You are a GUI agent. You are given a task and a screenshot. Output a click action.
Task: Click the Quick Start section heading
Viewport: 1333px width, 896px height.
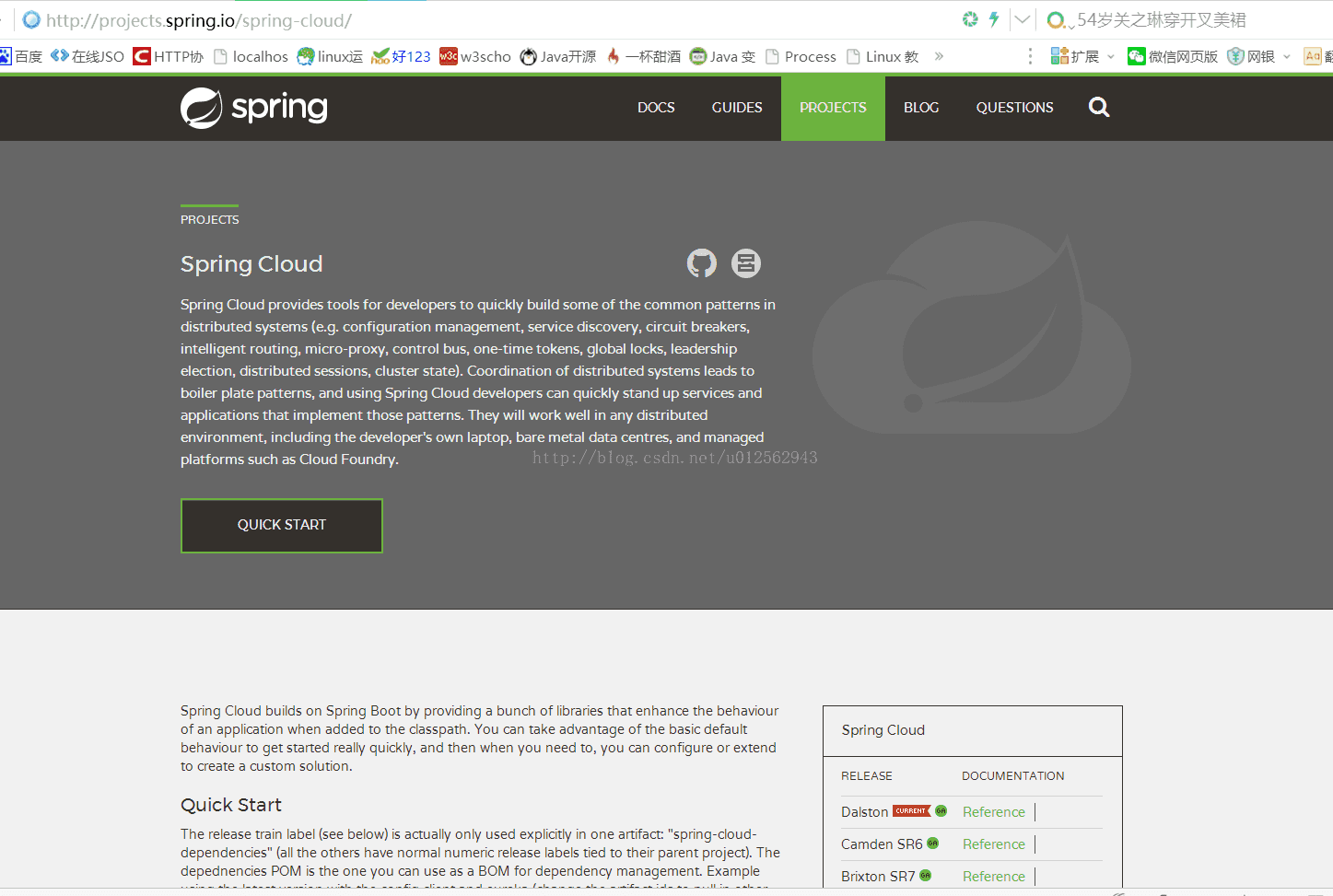point(231,805)
